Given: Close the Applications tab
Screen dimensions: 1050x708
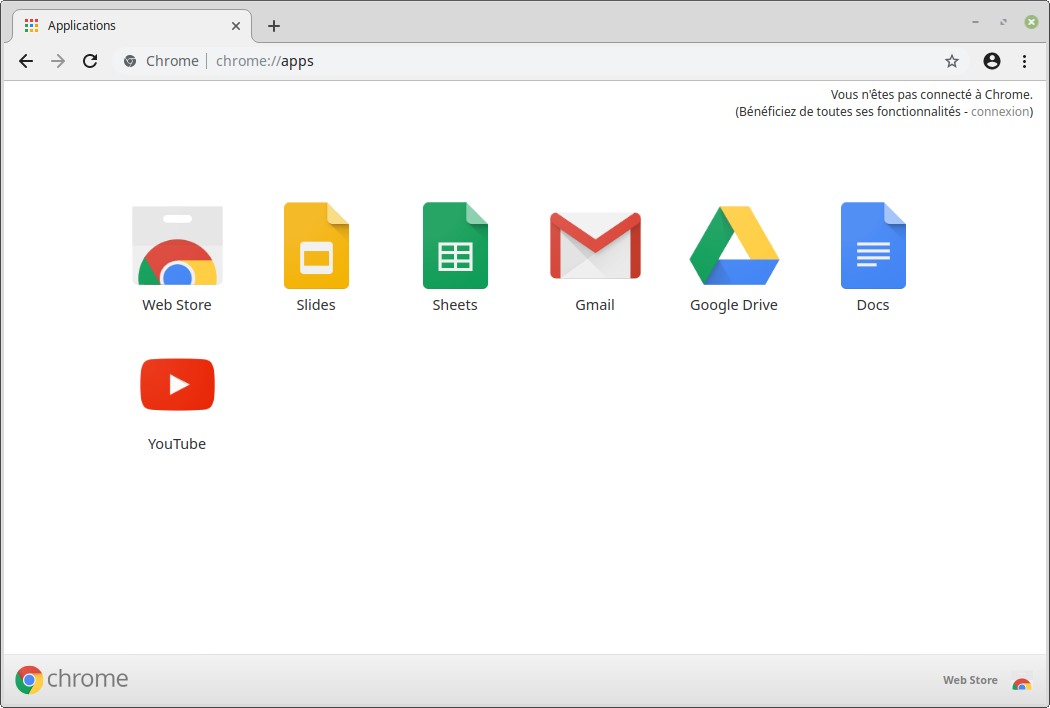Looking at the screenshot, I should pyautogui.click(x=236, y=26).
